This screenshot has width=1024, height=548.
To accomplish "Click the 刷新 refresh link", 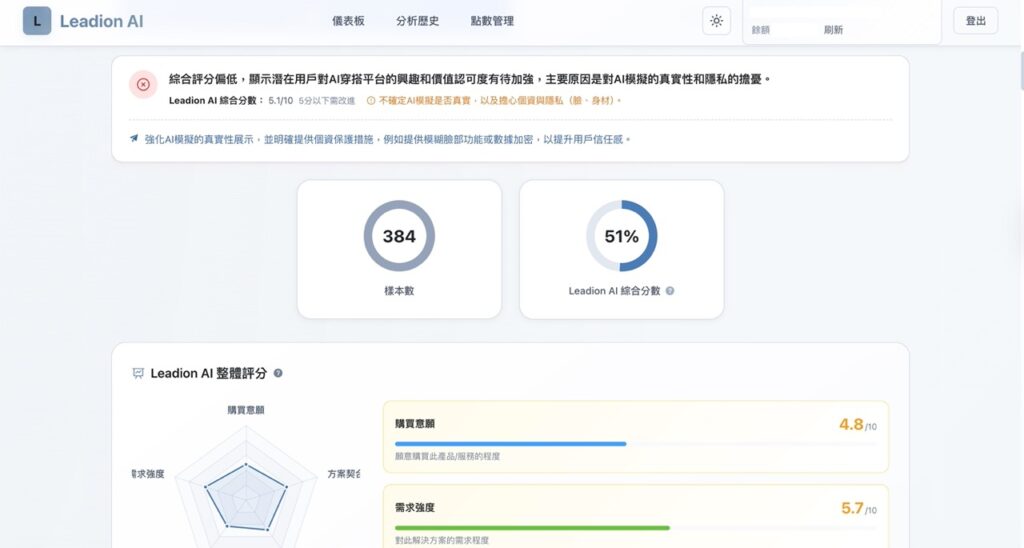I will tap(833, 30).
